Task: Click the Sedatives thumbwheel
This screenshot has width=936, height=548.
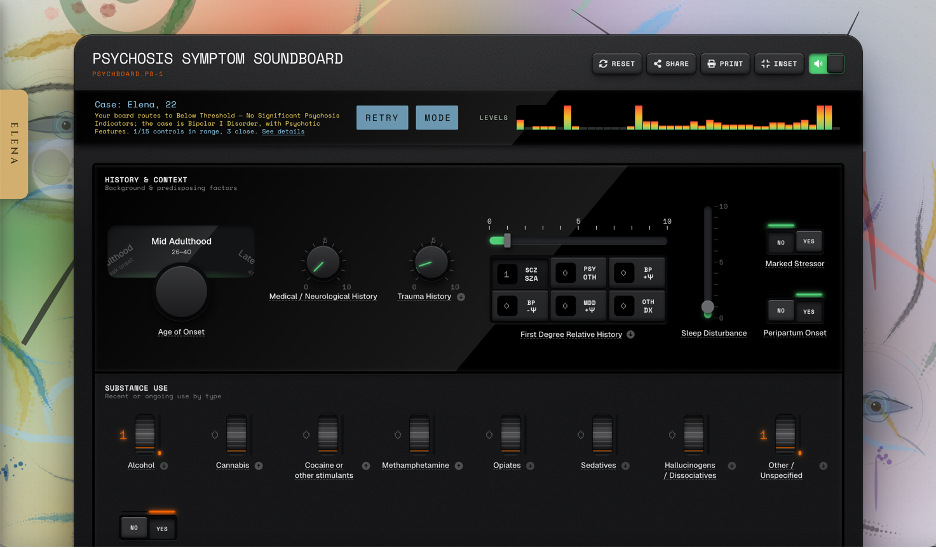Action: (602, 435)
